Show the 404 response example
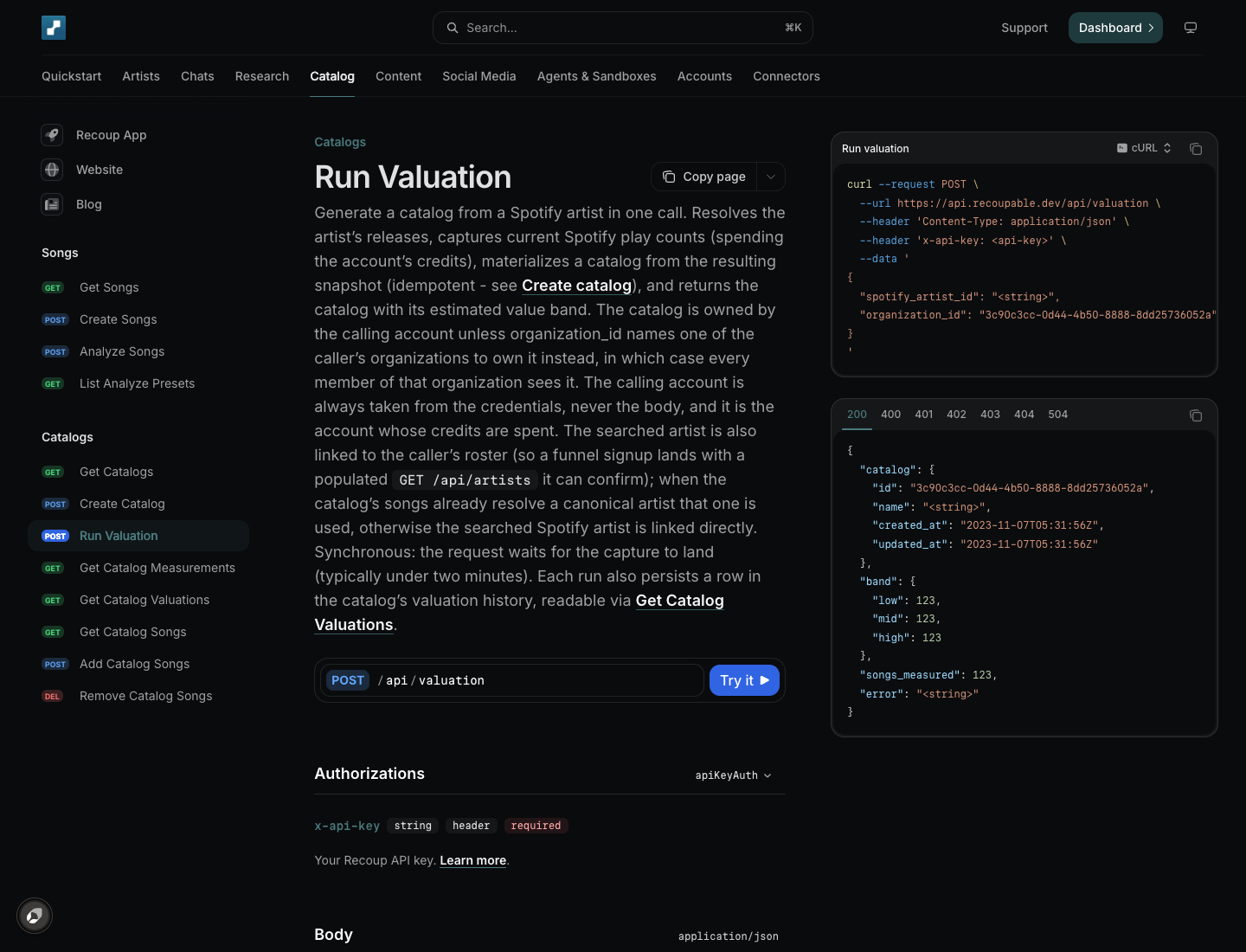Screen dimensions: 1246x952 coord(1024,415)
